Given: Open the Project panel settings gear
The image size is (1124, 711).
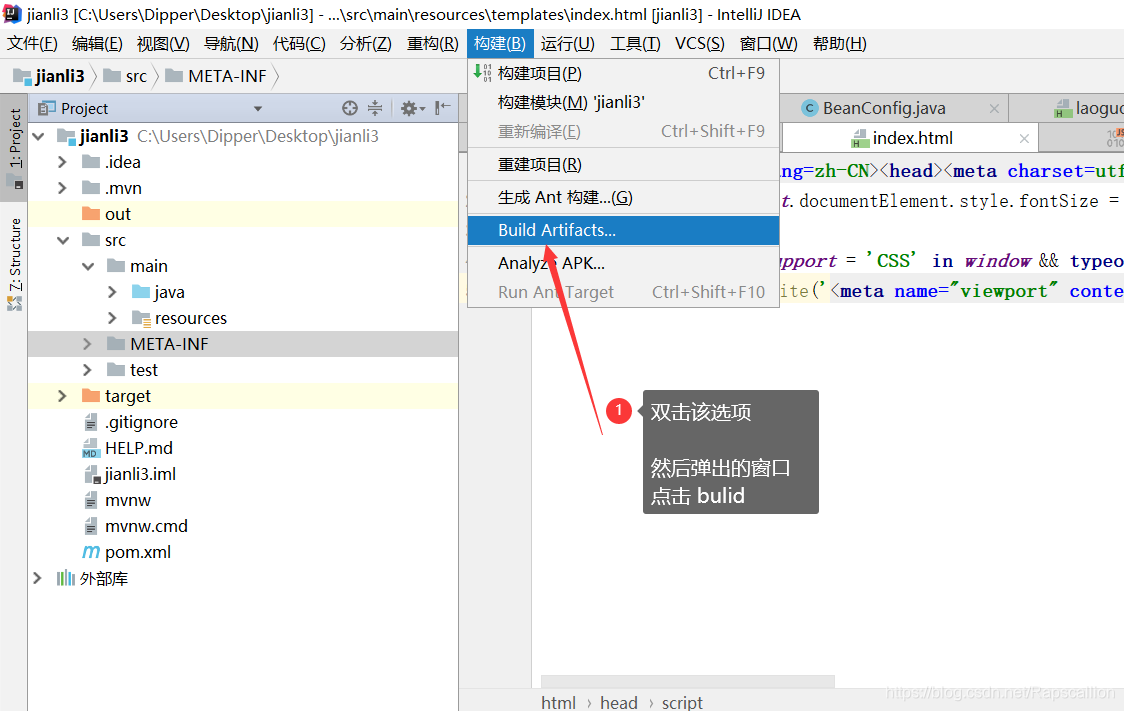Looking at the screenshot, I should [x=412, y=108].
